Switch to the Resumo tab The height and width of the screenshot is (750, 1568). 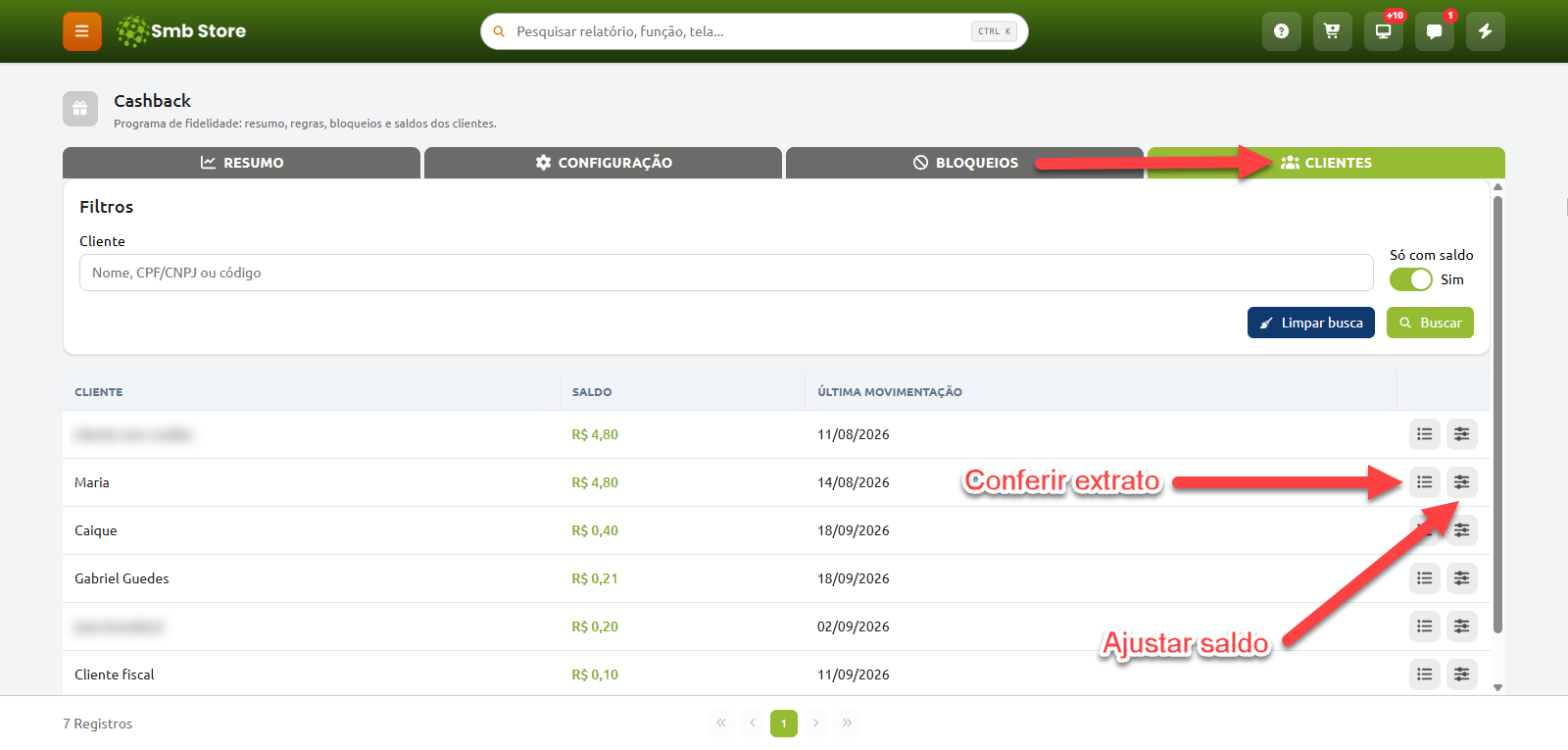241,163
